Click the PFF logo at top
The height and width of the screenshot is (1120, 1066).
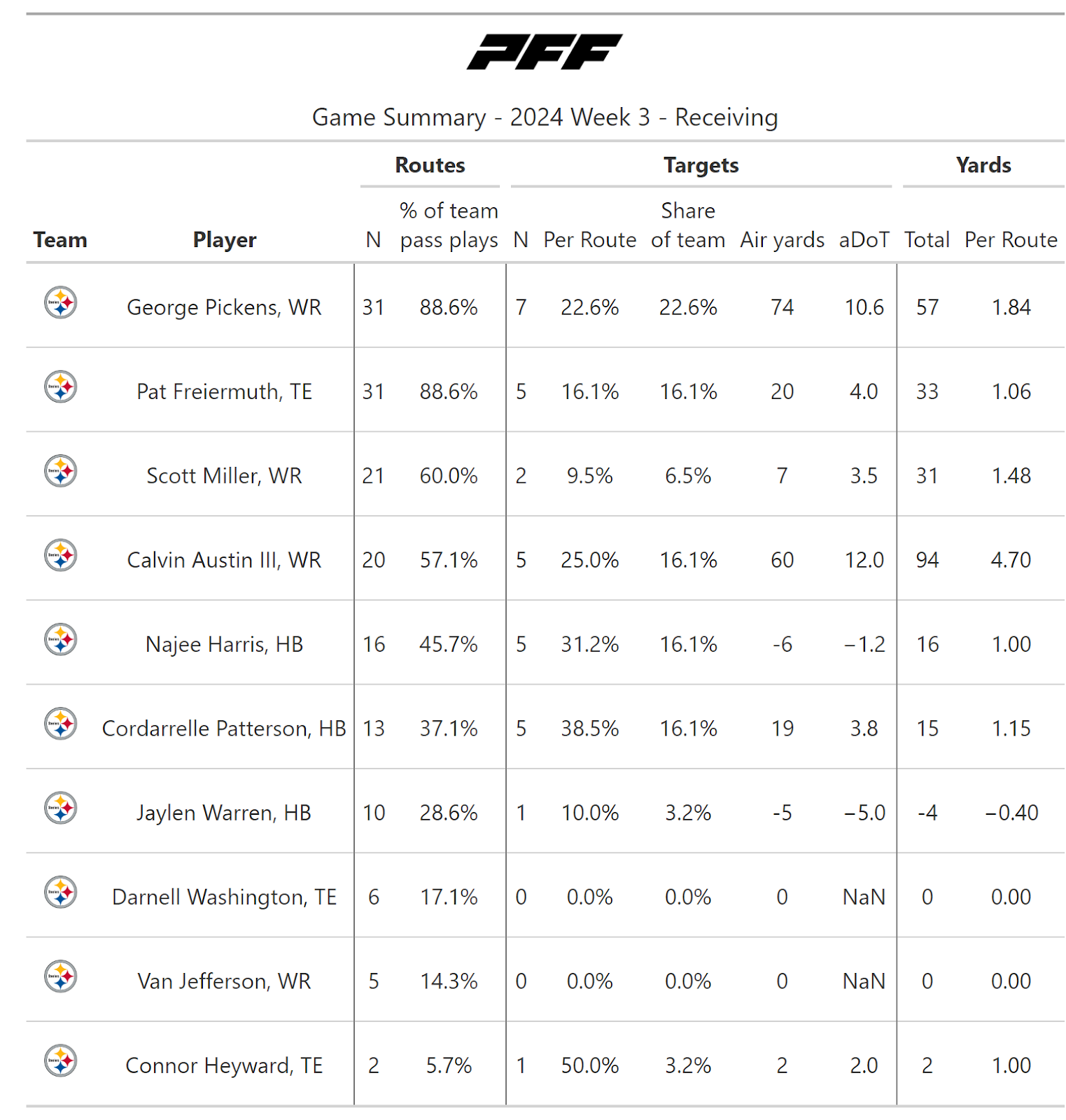544,52
